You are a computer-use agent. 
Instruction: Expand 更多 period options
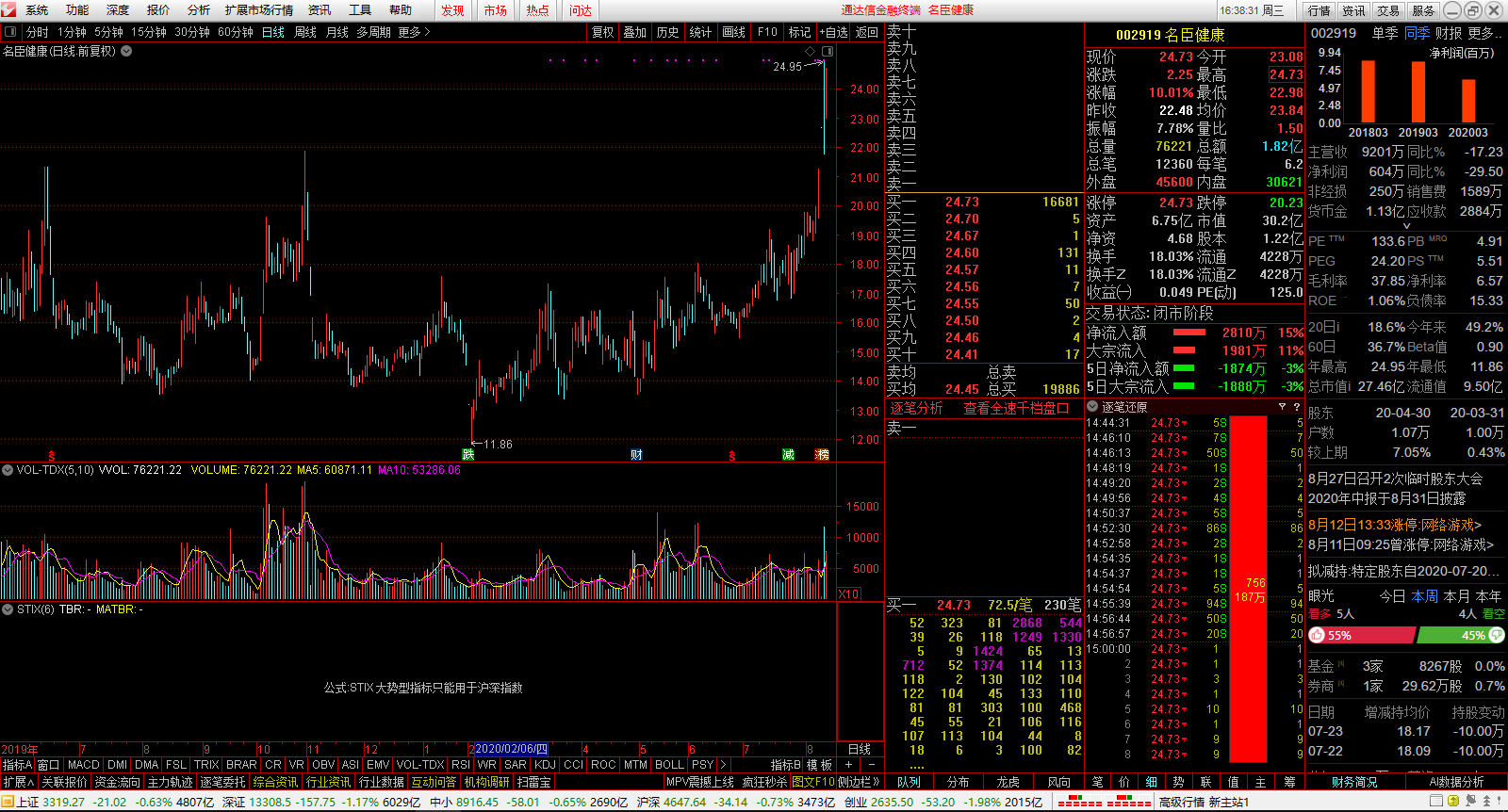(x=414, y=32)
